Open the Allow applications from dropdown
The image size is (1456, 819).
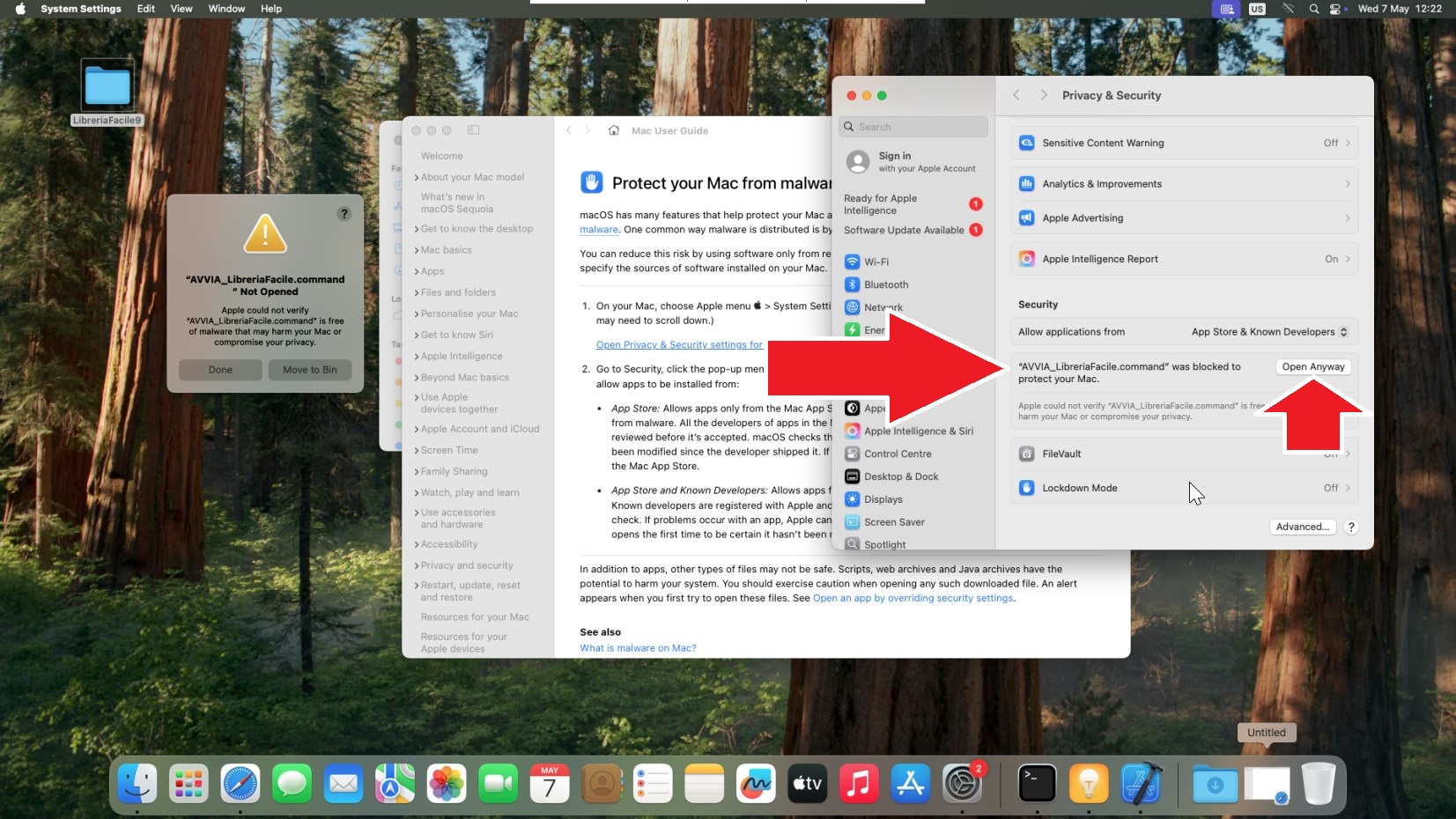tap(1268, 332)
